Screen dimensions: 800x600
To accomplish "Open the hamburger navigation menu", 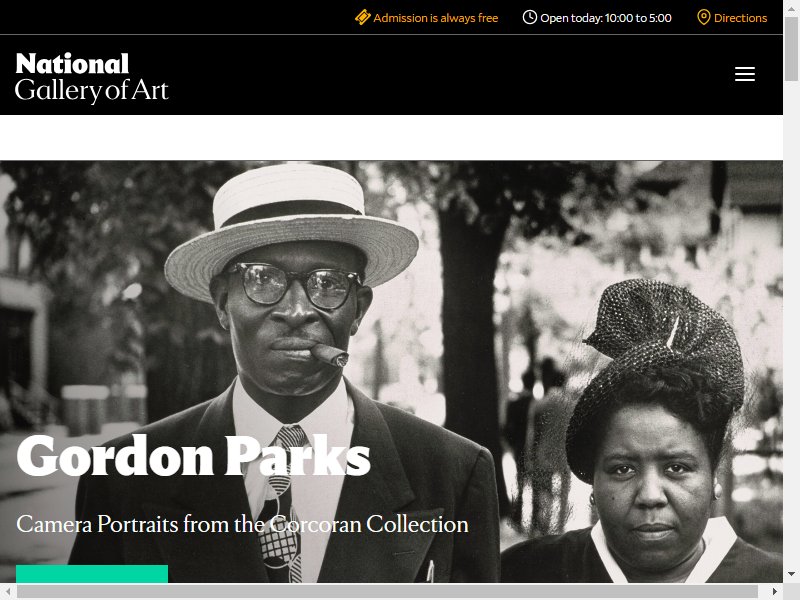I will [x=744, y=74].
